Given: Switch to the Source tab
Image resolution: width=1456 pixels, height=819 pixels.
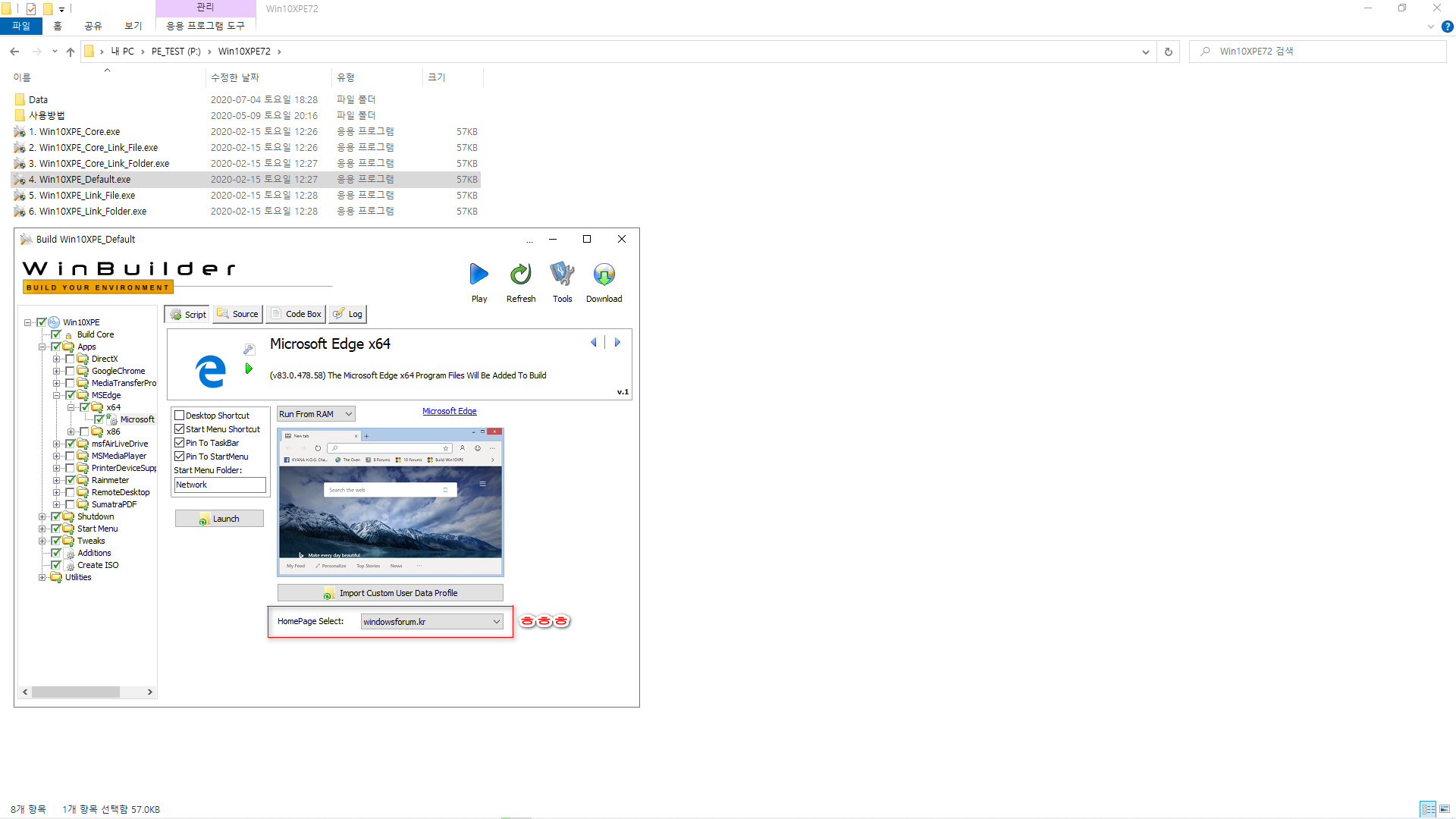Looking at the screenshot, I should tap(237, 314).
